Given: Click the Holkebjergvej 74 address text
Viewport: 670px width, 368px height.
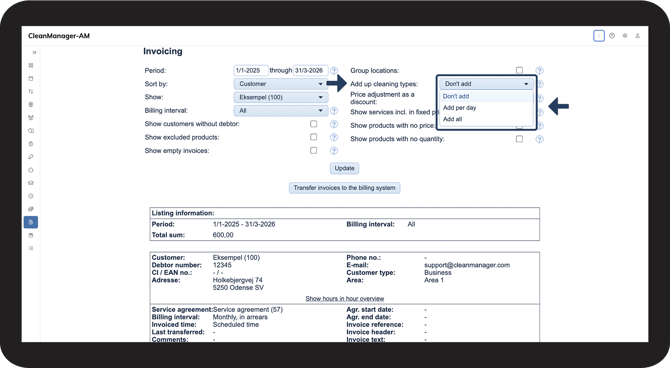Looking at the screenshot, I should [238, 280].
